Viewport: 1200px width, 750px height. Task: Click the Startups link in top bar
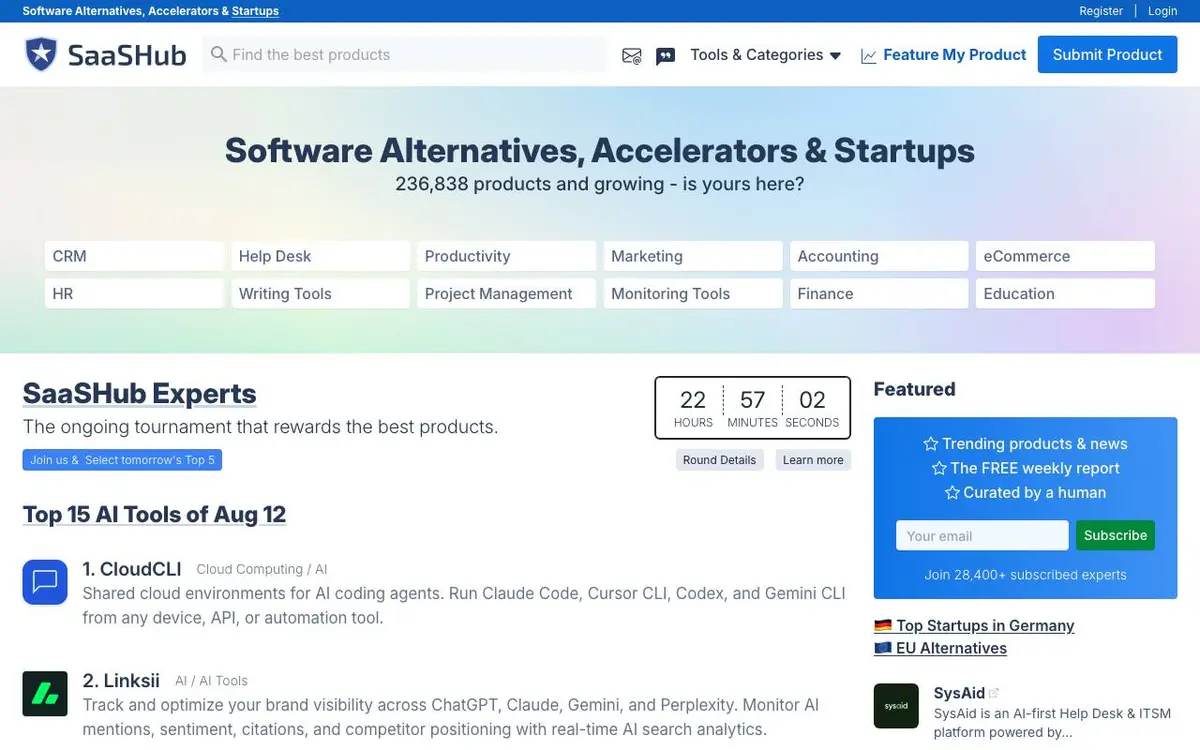[x=255, y=11]
